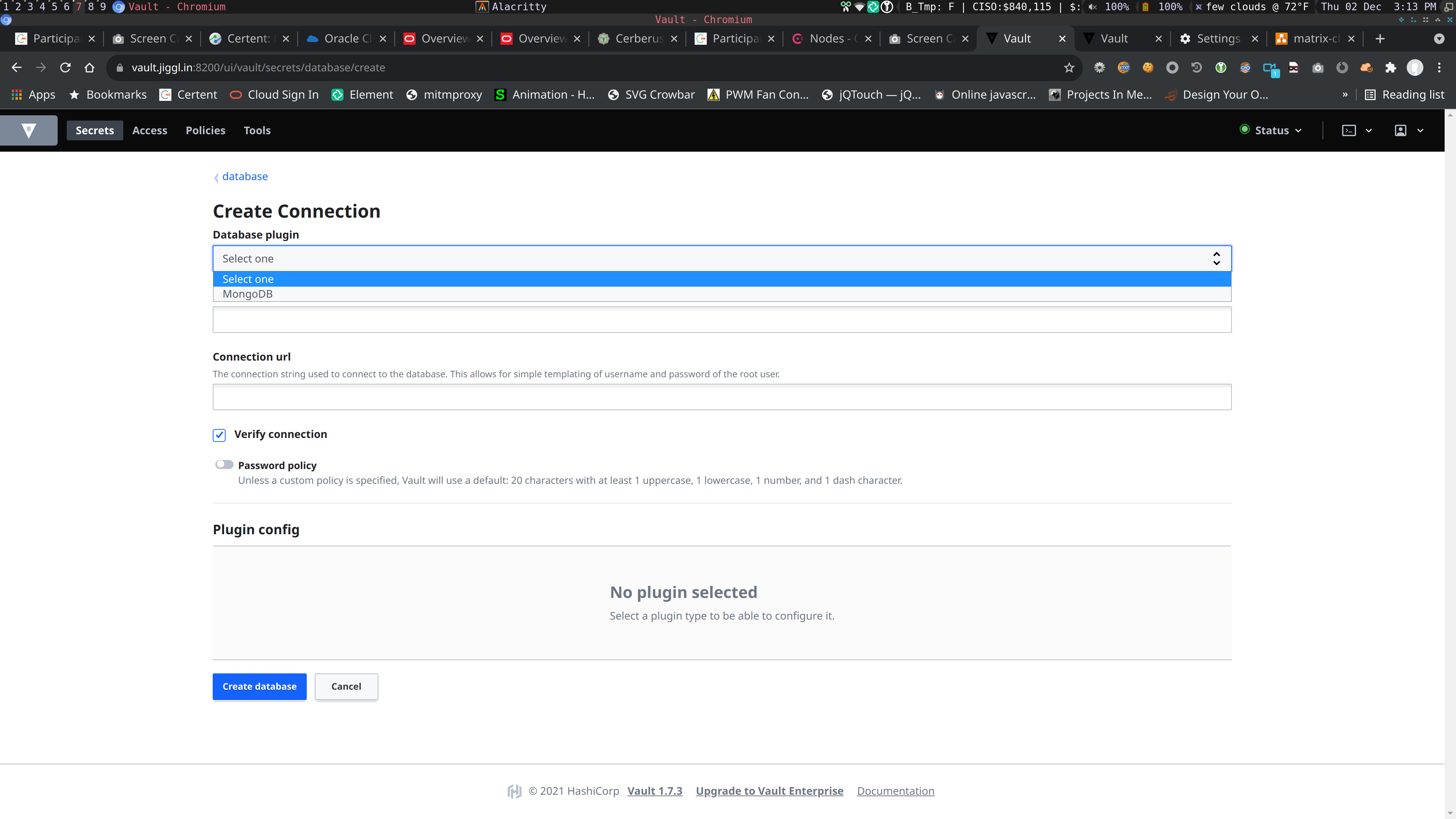Image resolution: width=1456 pixels, height=819 pixels.
Task: Pick the highlighted 'Select one' option
Action: click(x=248, y=279)
